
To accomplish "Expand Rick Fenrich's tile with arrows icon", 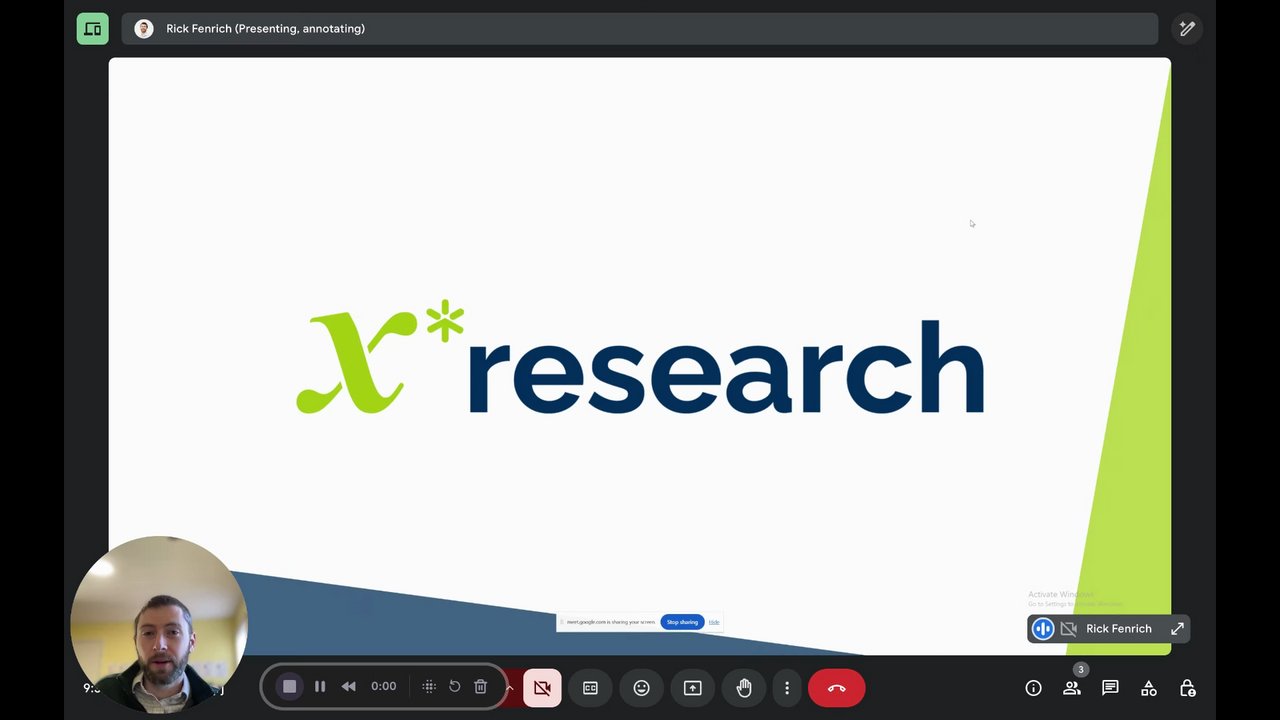I will 1177,629.
